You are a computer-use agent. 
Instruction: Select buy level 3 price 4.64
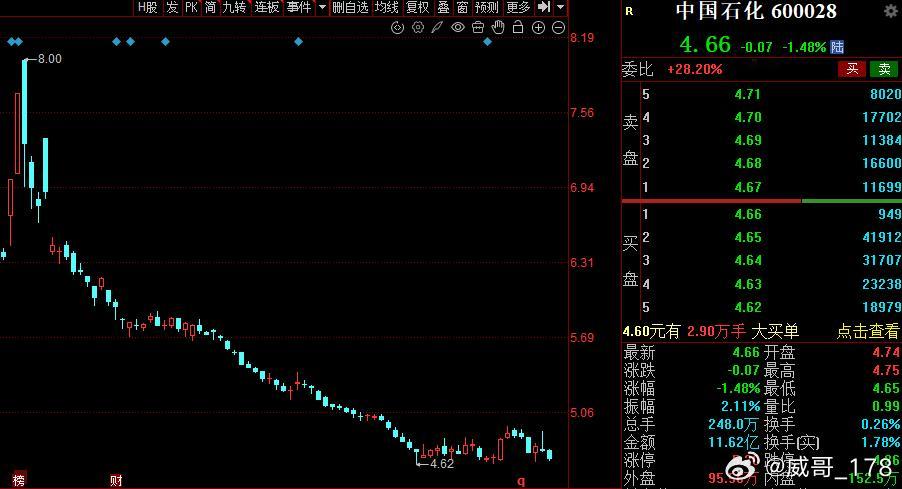point(748,261)
